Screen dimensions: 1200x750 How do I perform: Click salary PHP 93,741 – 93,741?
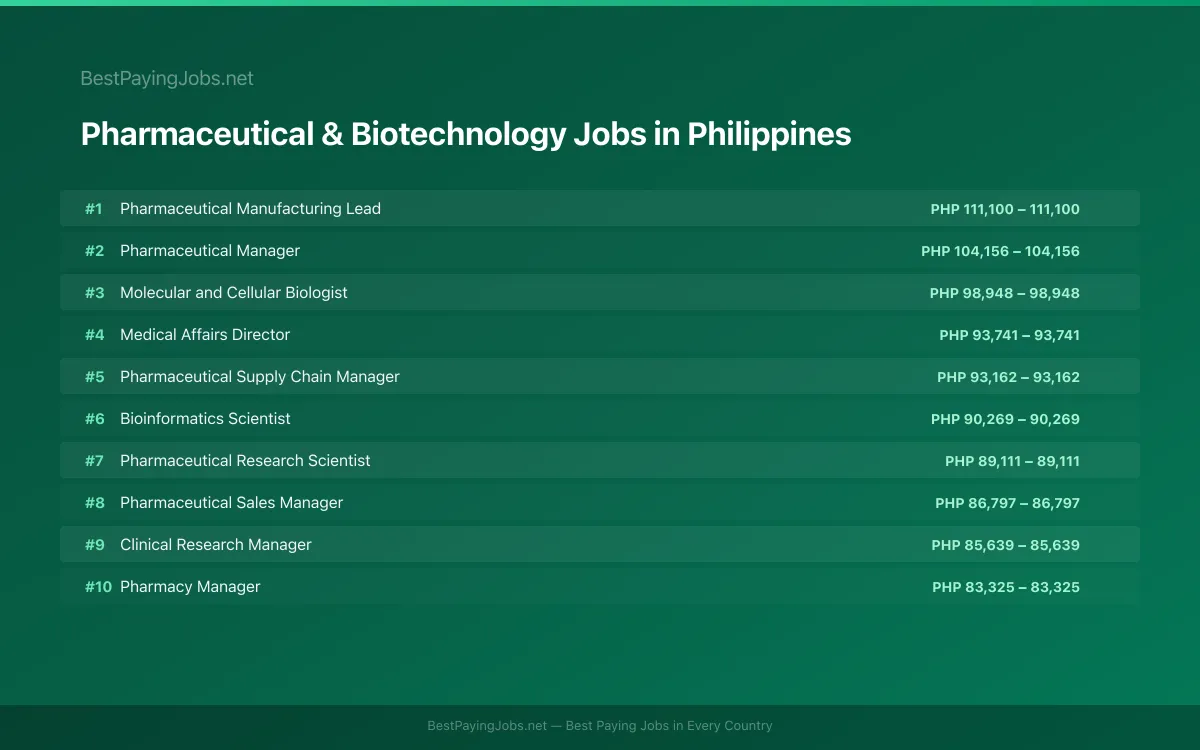pos(1010,335)
